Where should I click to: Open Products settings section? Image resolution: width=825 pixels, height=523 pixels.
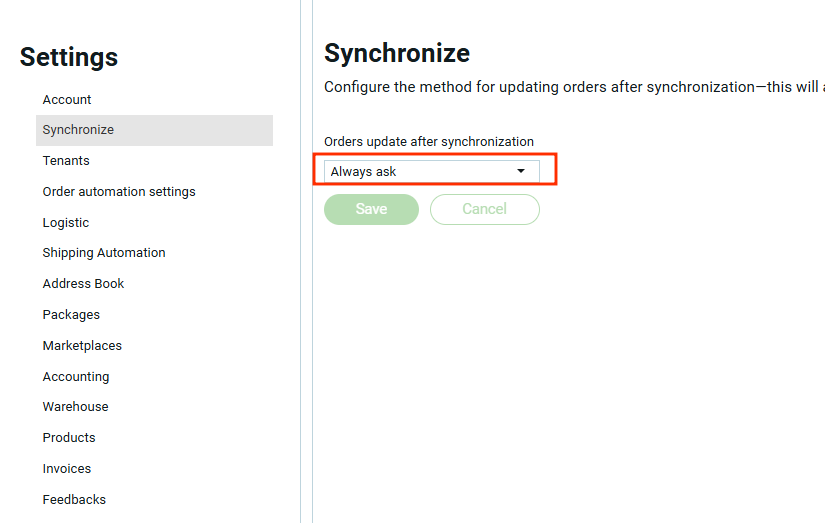(69, 438)
